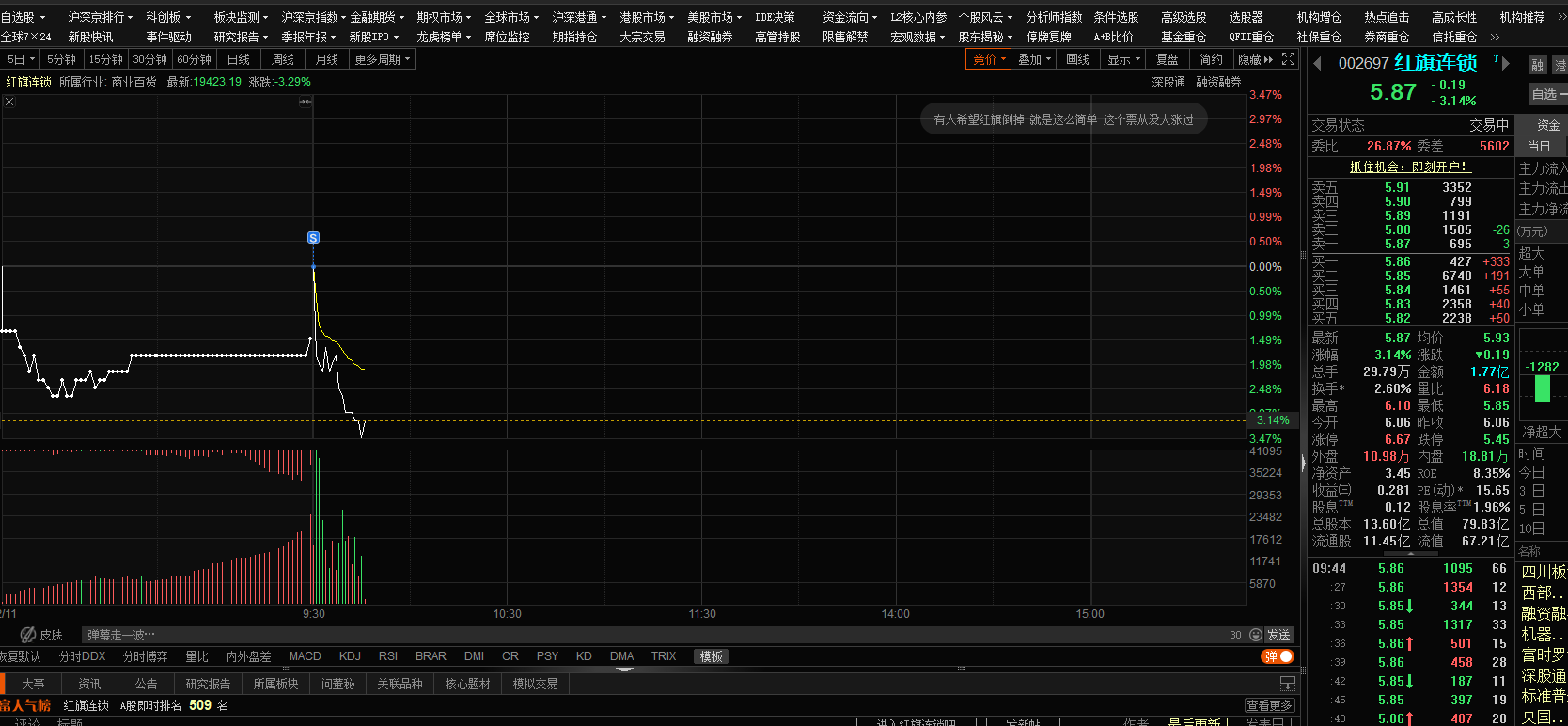This screenshot has width=1568, height=726.
Task: Click the 查看更多 button
Action: coord(1269,705)
